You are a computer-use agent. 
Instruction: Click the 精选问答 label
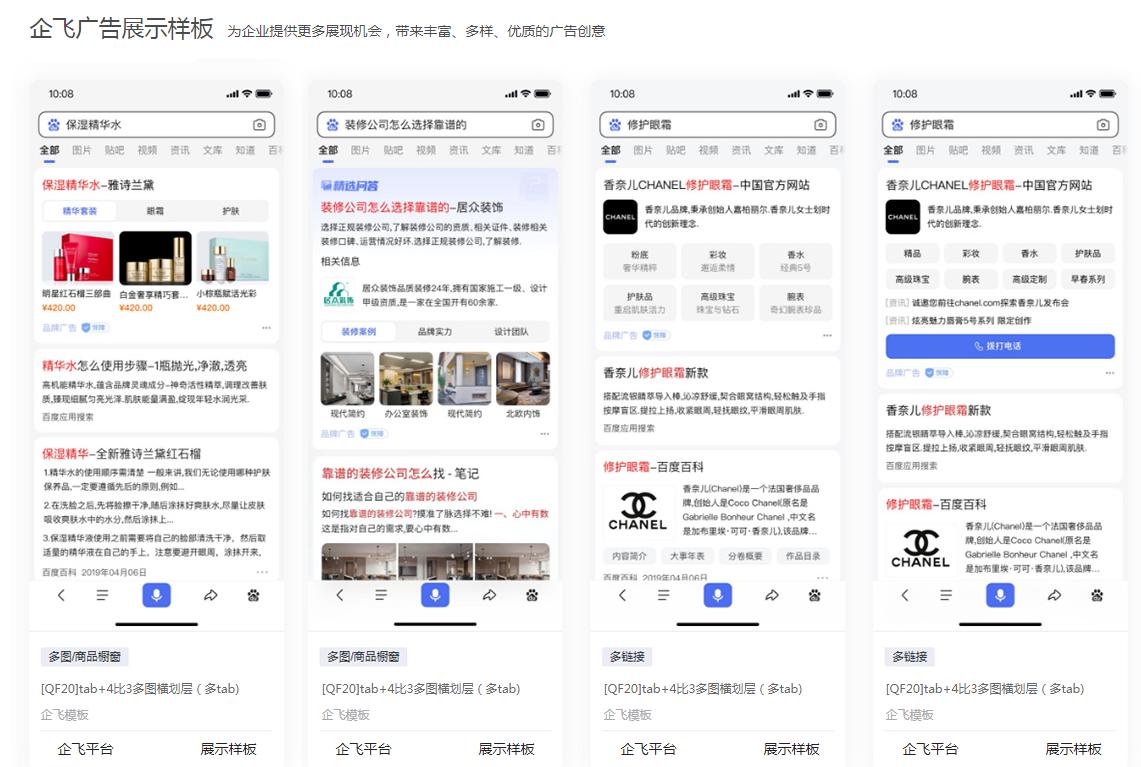pos(350,186)
